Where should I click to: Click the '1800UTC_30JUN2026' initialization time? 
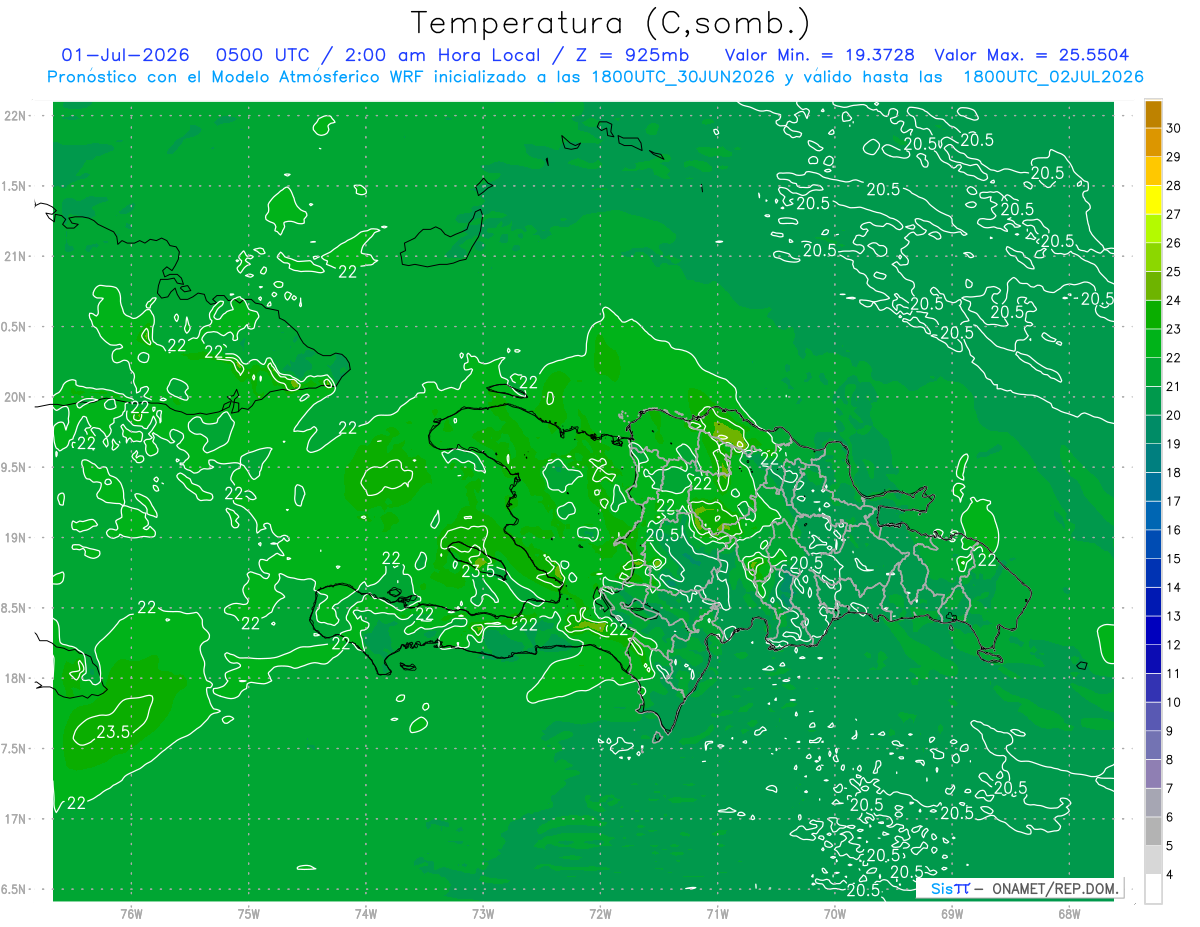683,77
